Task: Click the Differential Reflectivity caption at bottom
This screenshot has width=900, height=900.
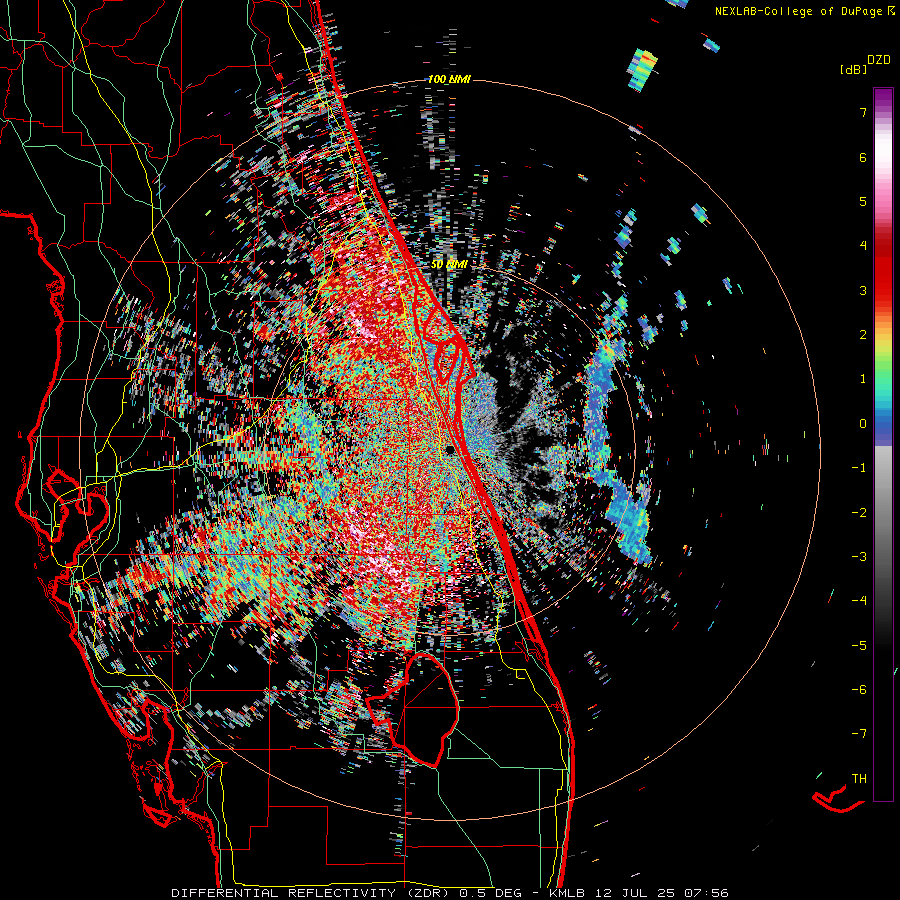Action: tap(450, 893)
